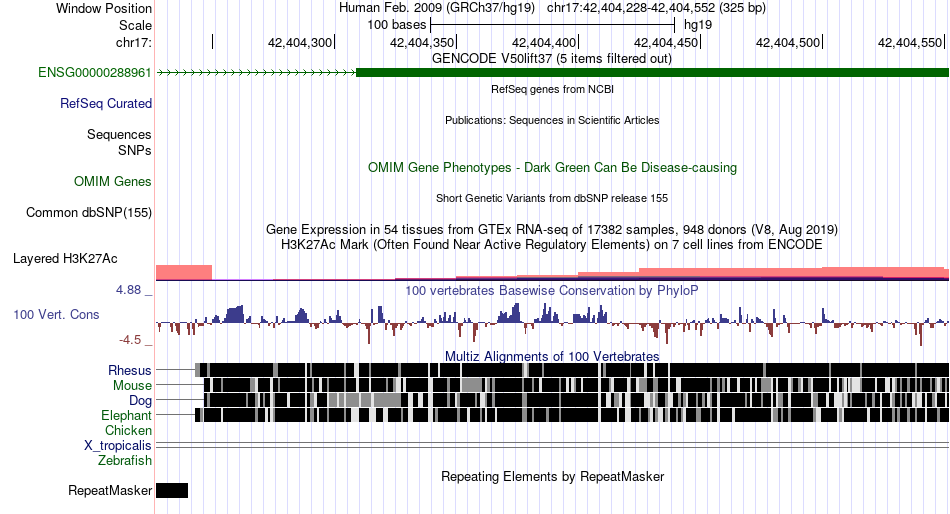Viewport: 950px width, 514px height.
Task: Click the 100 vertebrates Basewise Conservation title
Action: (x=552, y=290)
